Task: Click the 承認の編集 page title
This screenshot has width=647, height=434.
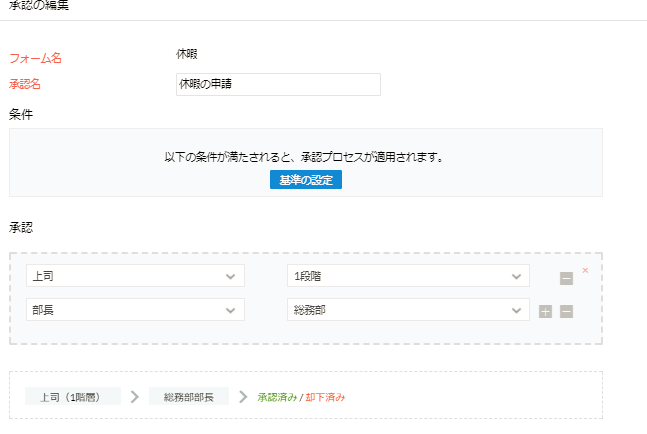Action: tap(39, 5)
